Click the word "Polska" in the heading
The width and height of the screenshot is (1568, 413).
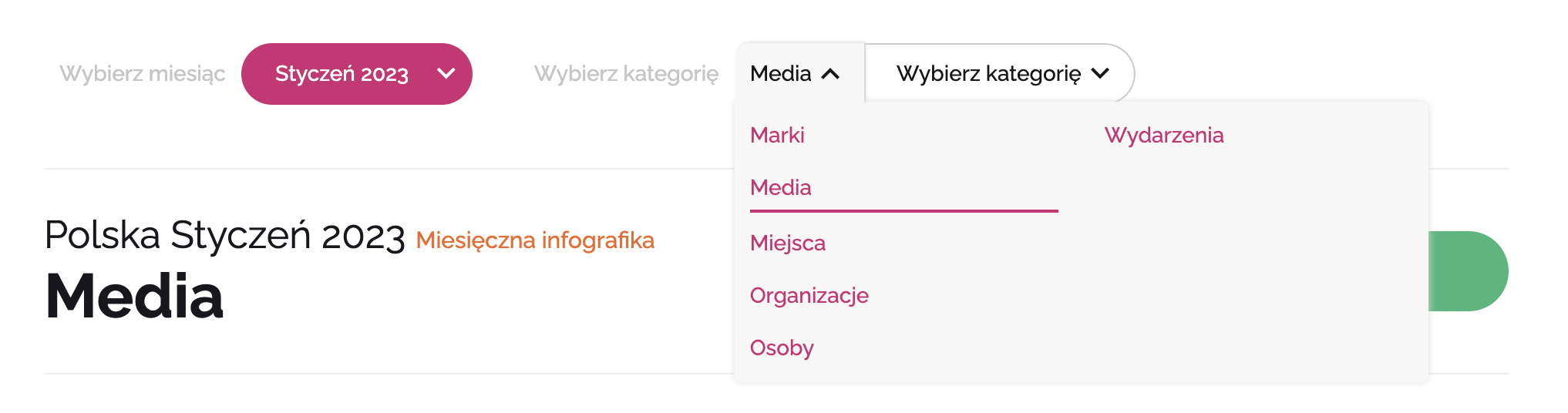click(x=103, y=236)
